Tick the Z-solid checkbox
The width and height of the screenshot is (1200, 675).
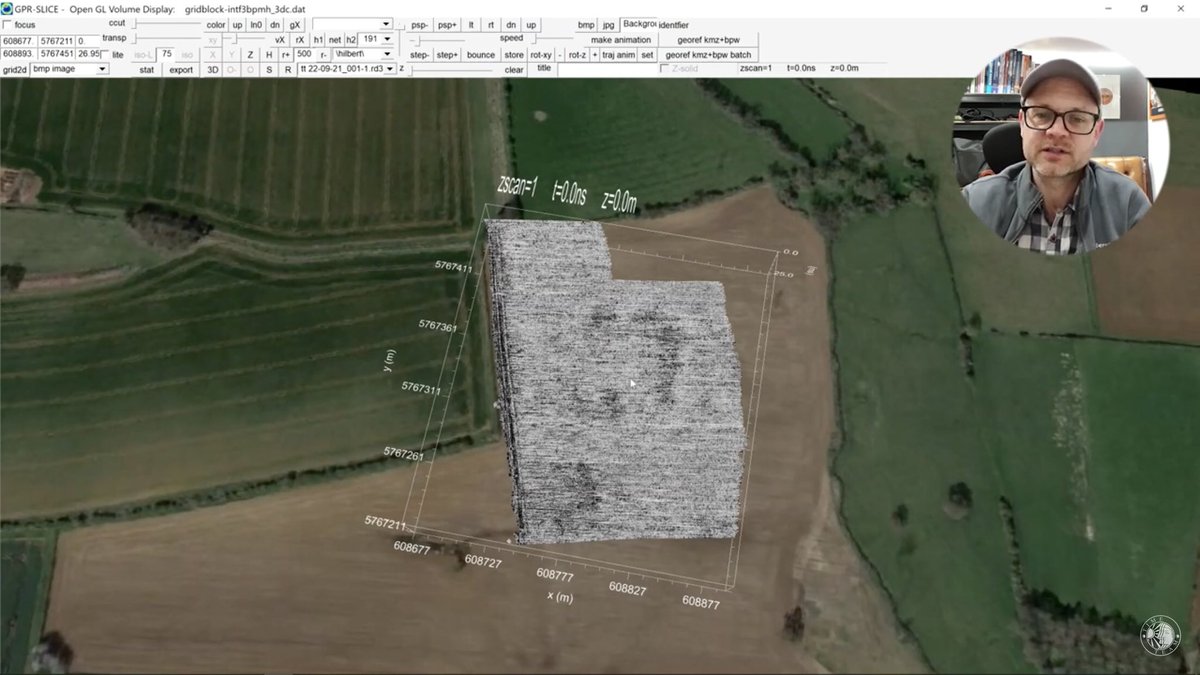pos(665,69)
